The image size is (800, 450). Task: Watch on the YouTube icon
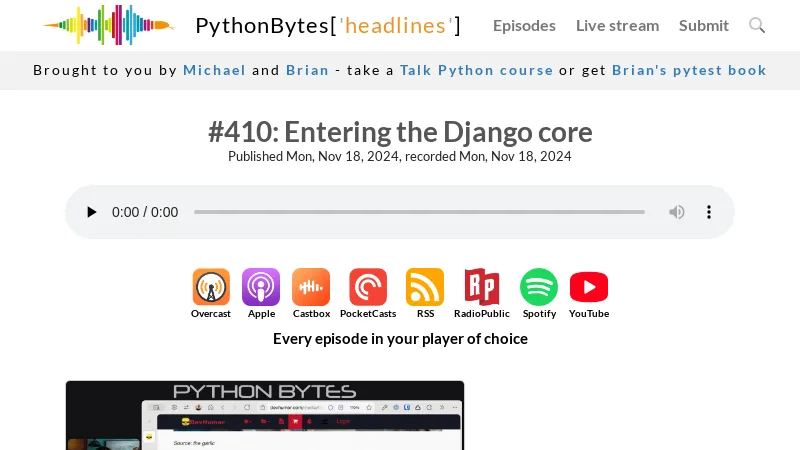pos(589,287)
